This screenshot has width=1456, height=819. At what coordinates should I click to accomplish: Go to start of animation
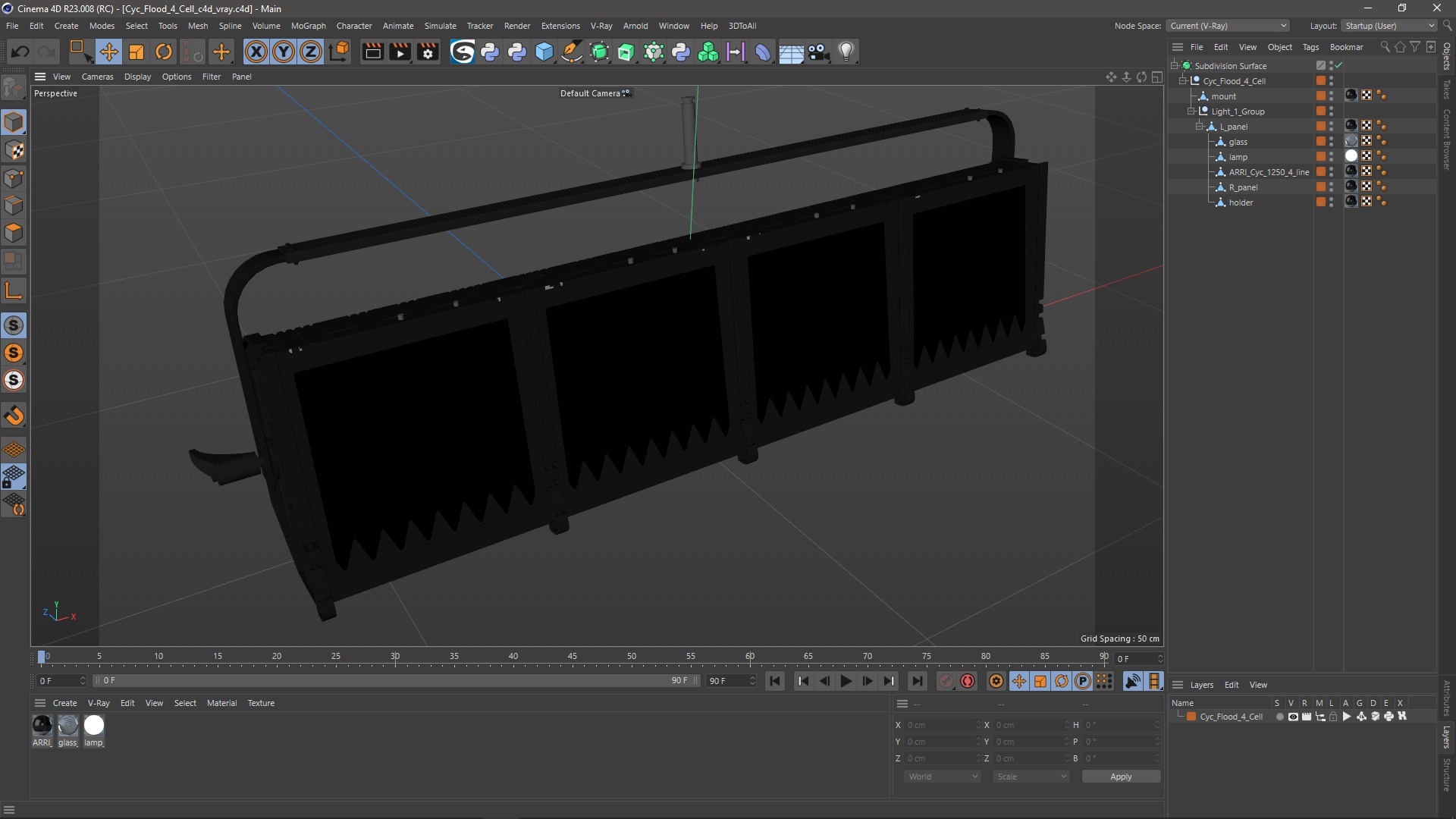point(774,681)
